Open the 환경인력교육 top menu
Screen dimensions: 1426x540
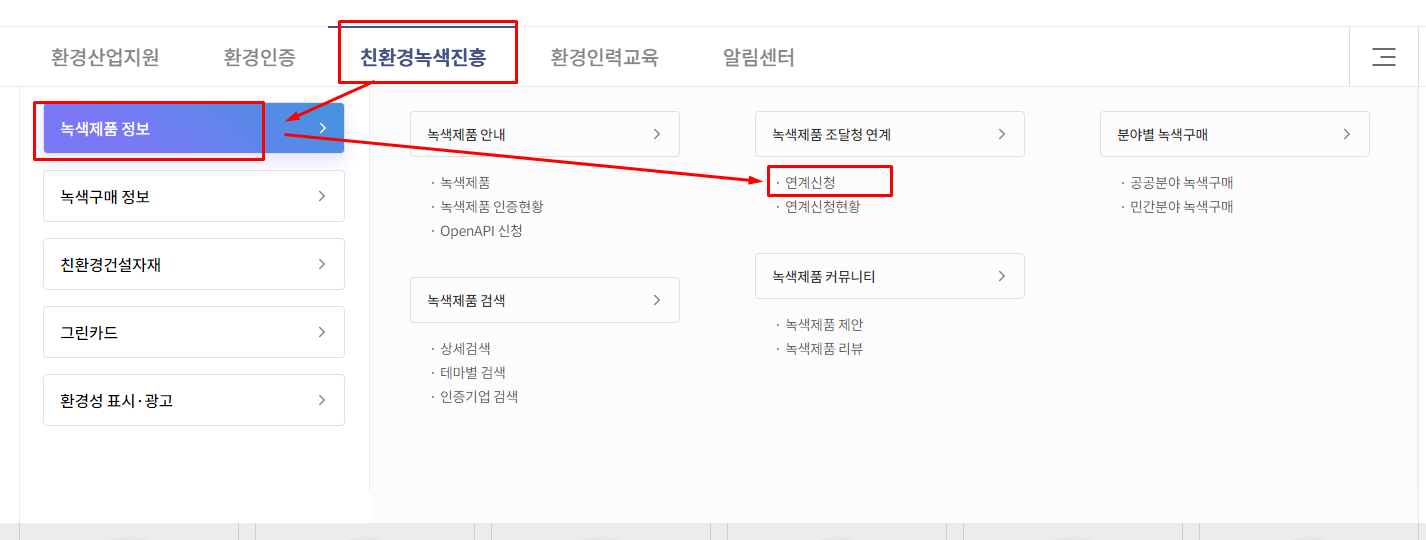(605, 57)
